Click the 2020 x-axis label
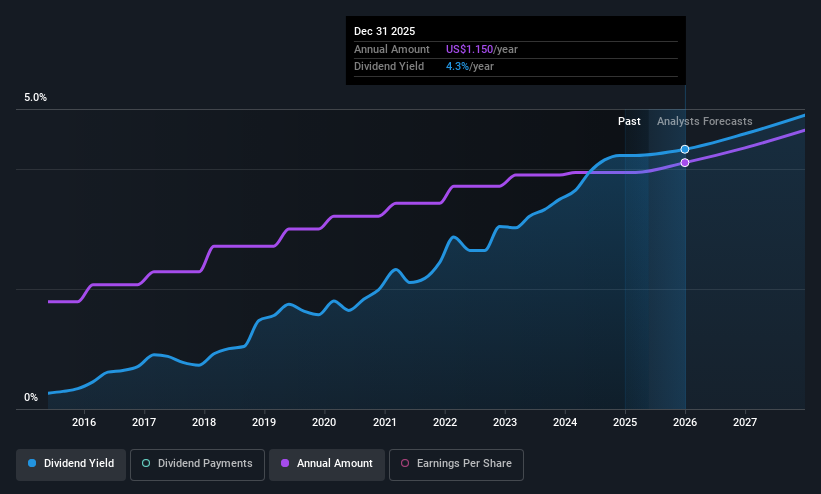The height and width of the screenshot is (494, 821). pos(324,422)
